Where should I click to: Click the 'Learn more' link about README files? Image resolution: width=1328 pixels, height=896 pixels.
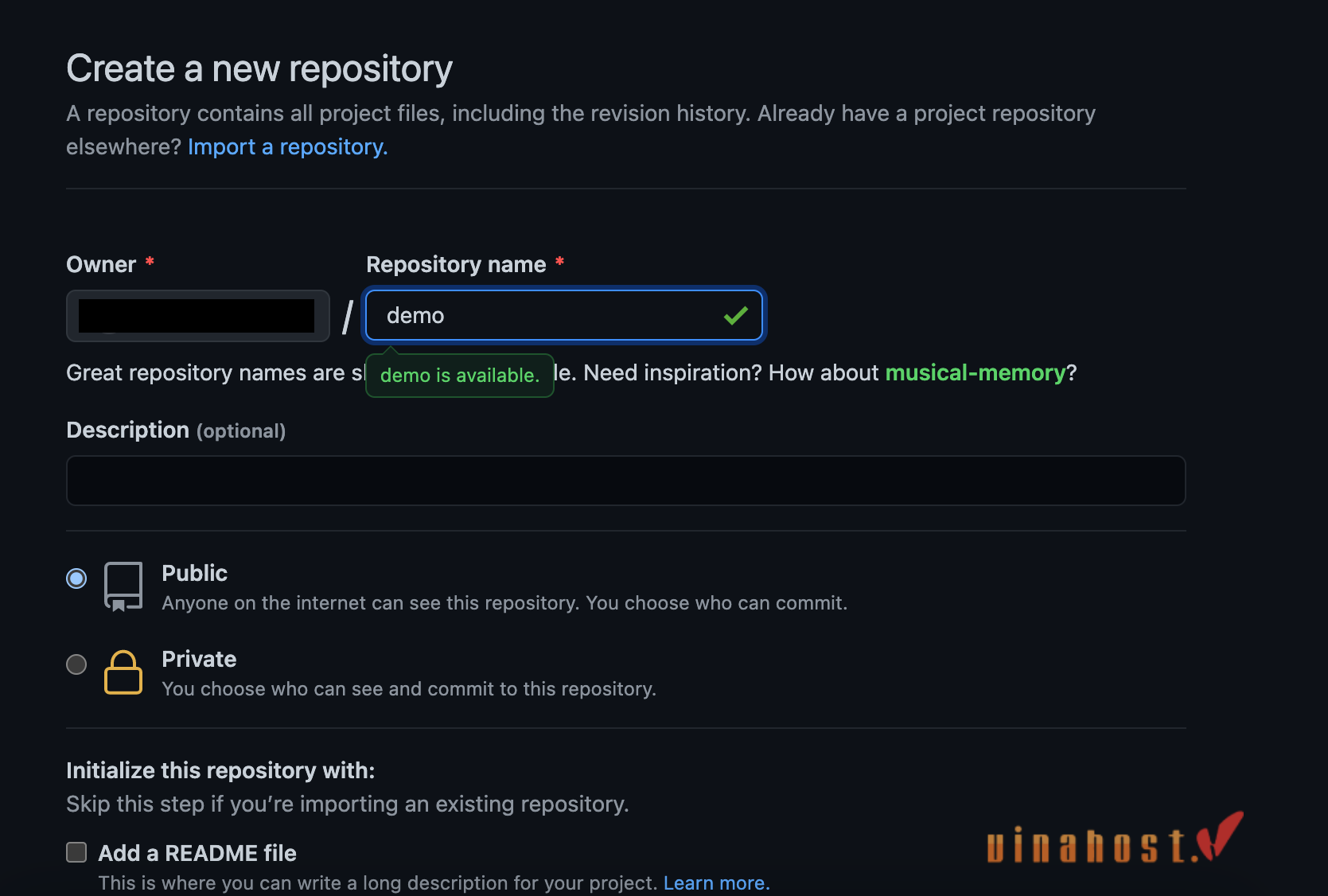[715, 882]
